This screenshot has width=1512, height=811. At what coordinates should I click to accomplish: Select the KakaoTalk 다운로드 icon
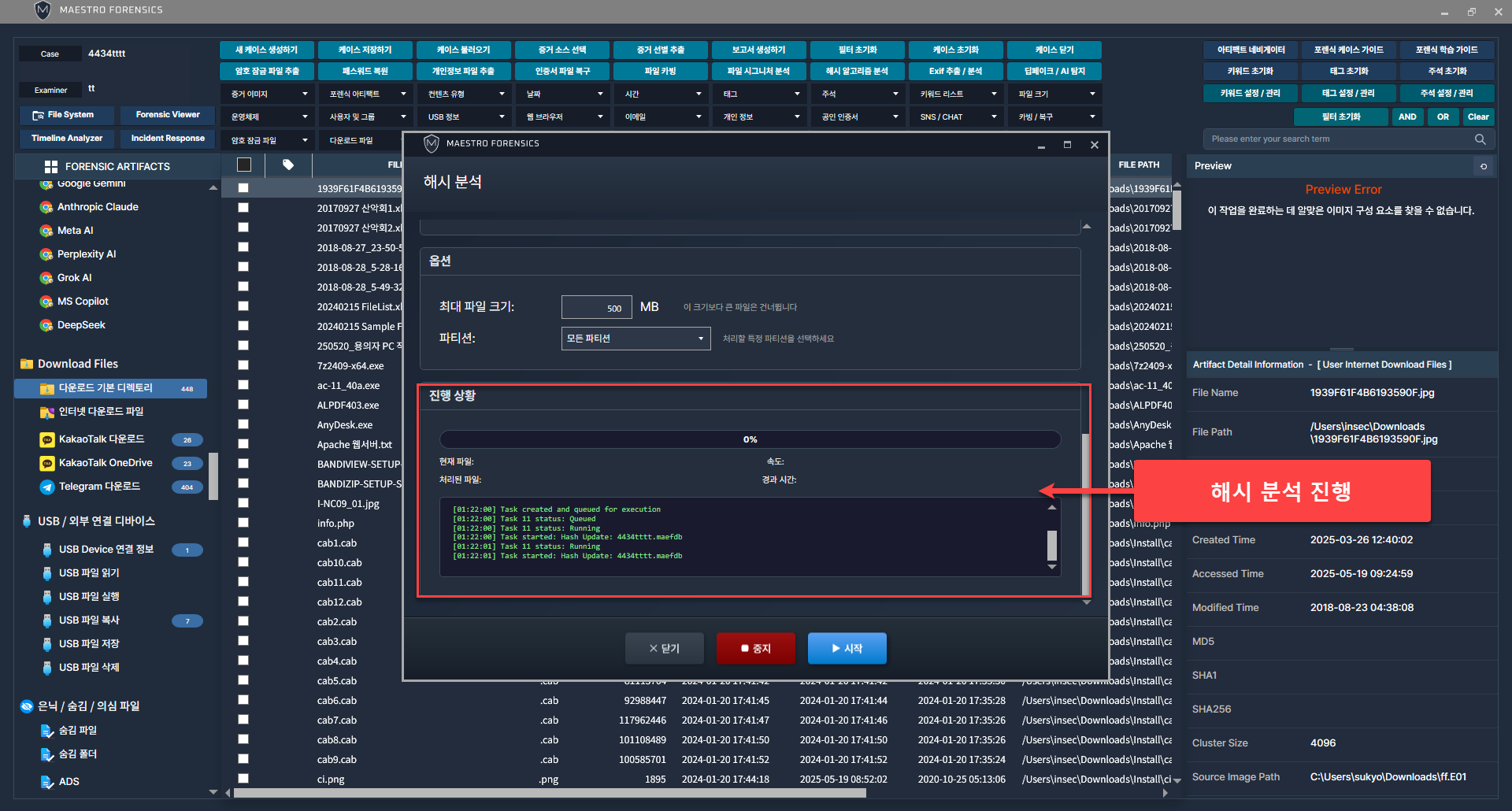click(47, 439)
